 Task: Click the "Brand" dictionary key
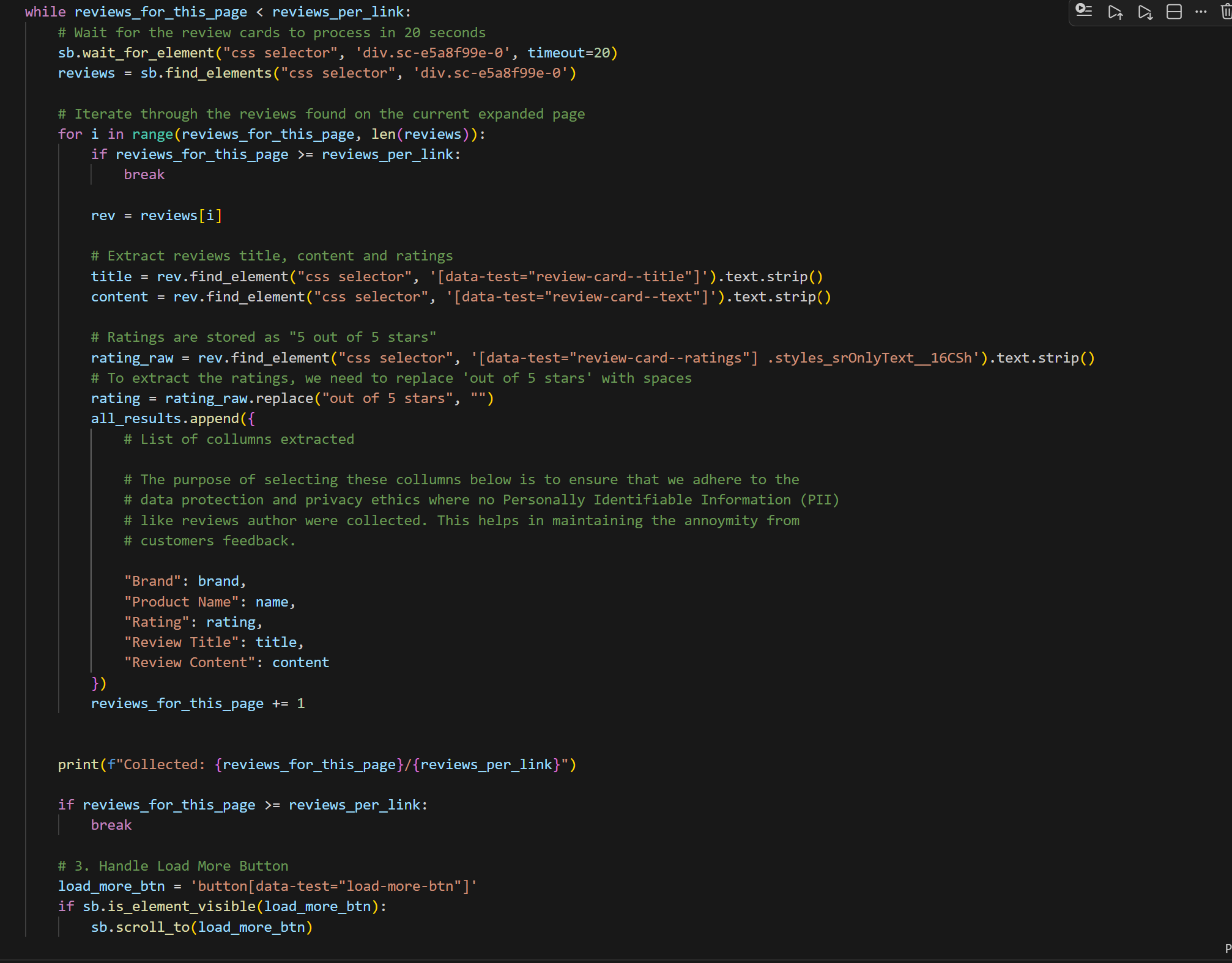153,581
